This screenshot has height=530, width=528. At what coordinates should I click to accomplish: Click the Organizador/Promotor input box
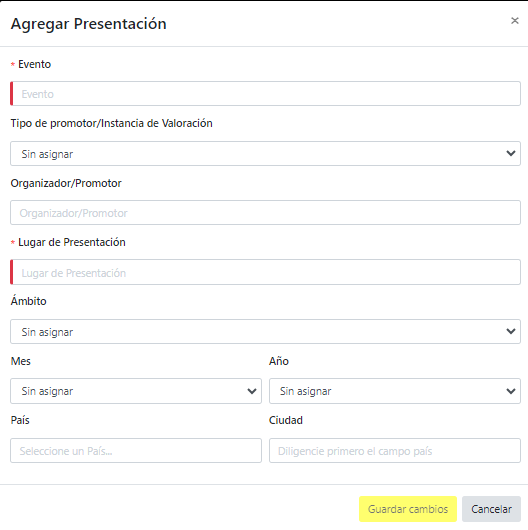265,213
